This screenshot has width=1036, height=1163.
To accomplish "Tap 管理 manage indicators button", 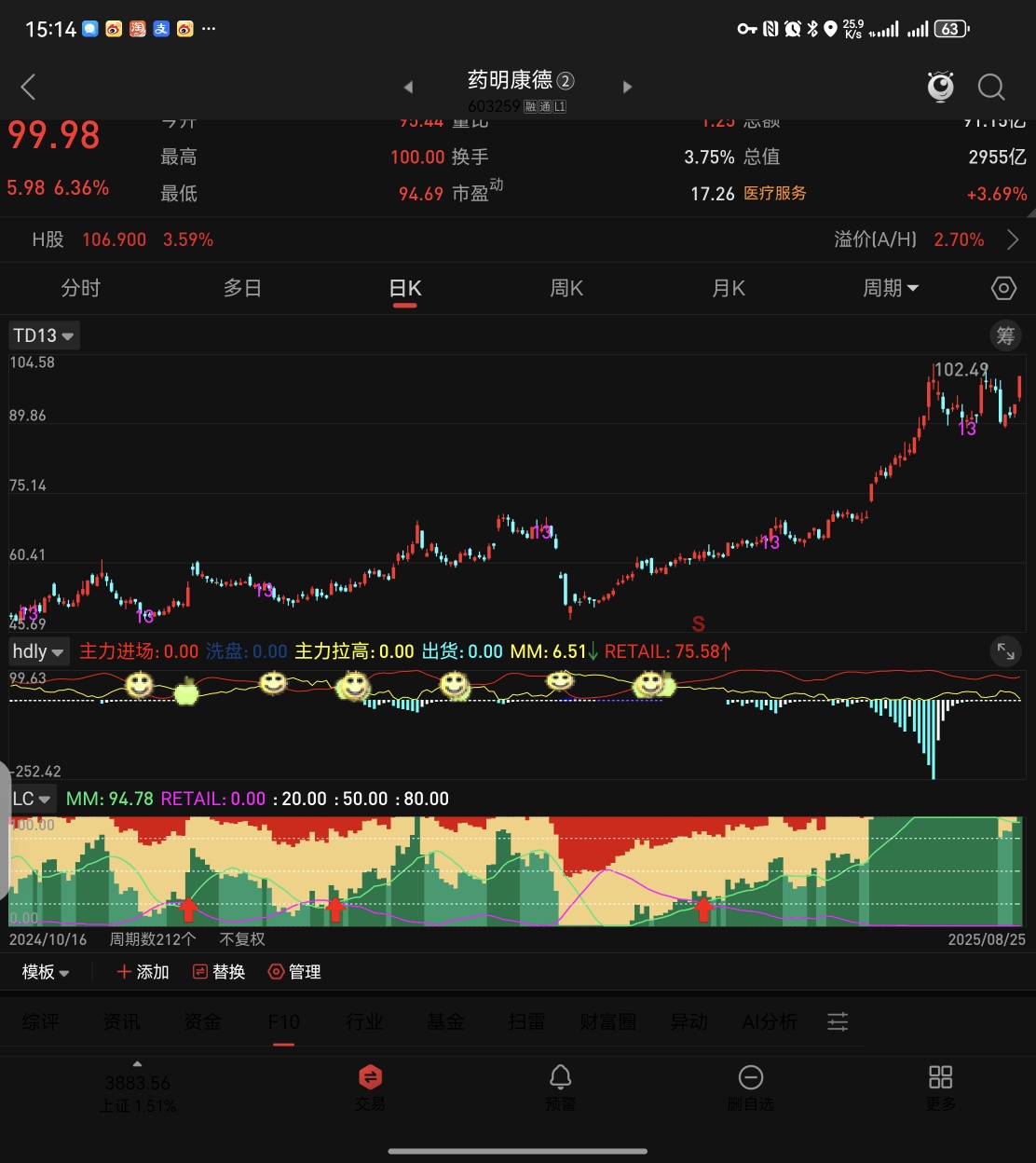I will coord(294,972).
